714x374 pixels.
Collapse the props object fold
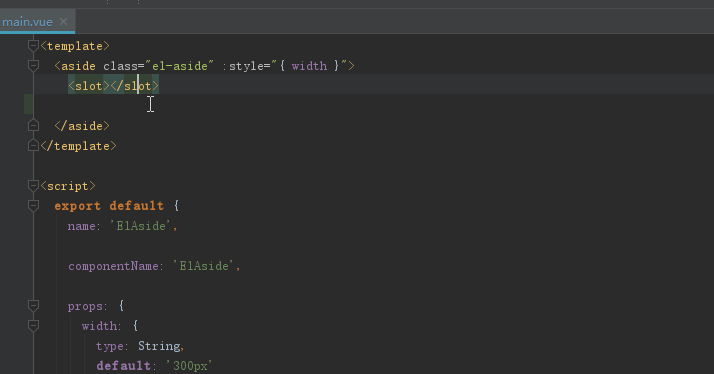pos(33,305)
